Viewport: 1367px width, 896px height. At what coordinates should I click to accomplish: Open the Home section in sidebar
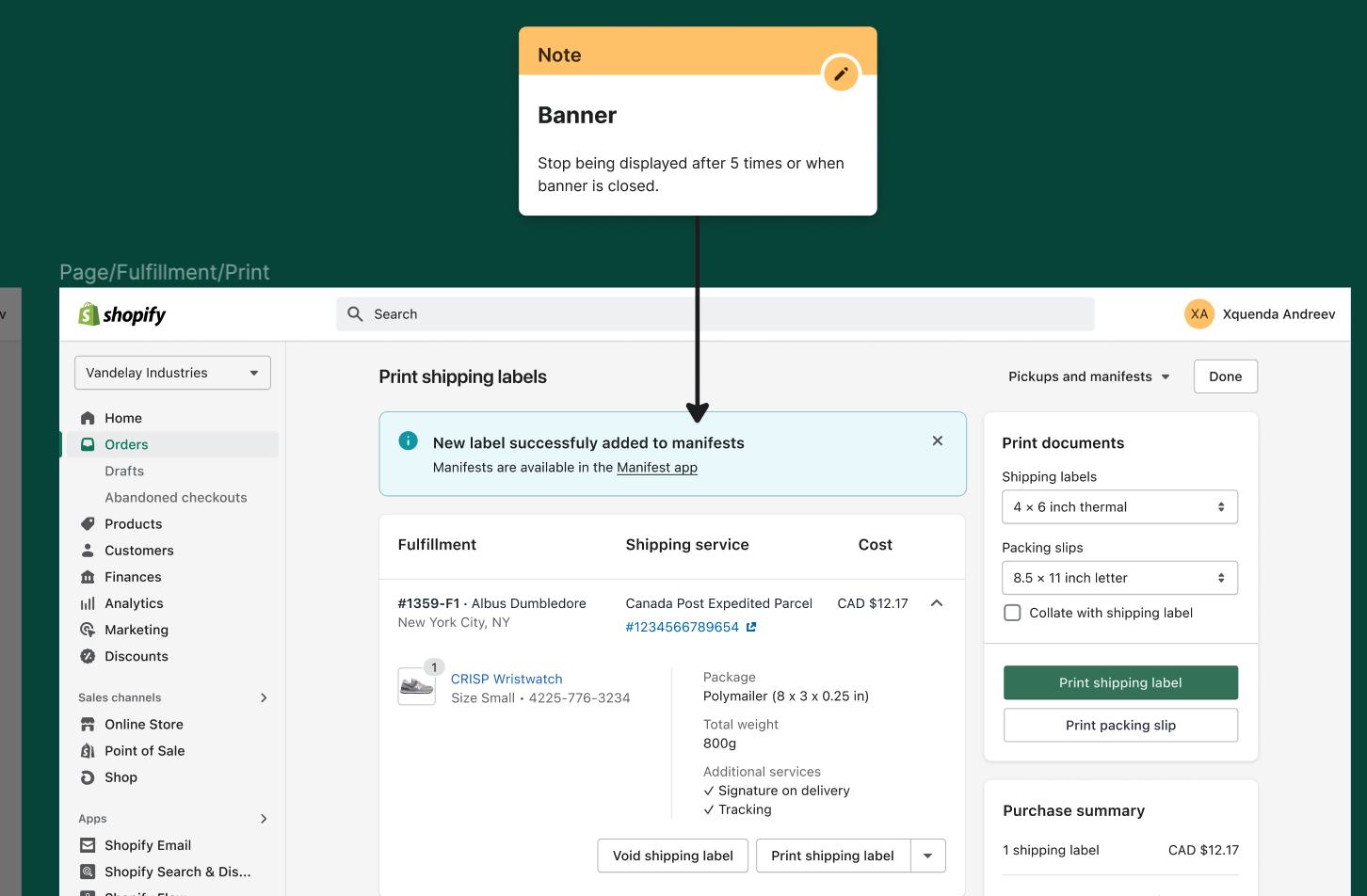coord(123,417)
